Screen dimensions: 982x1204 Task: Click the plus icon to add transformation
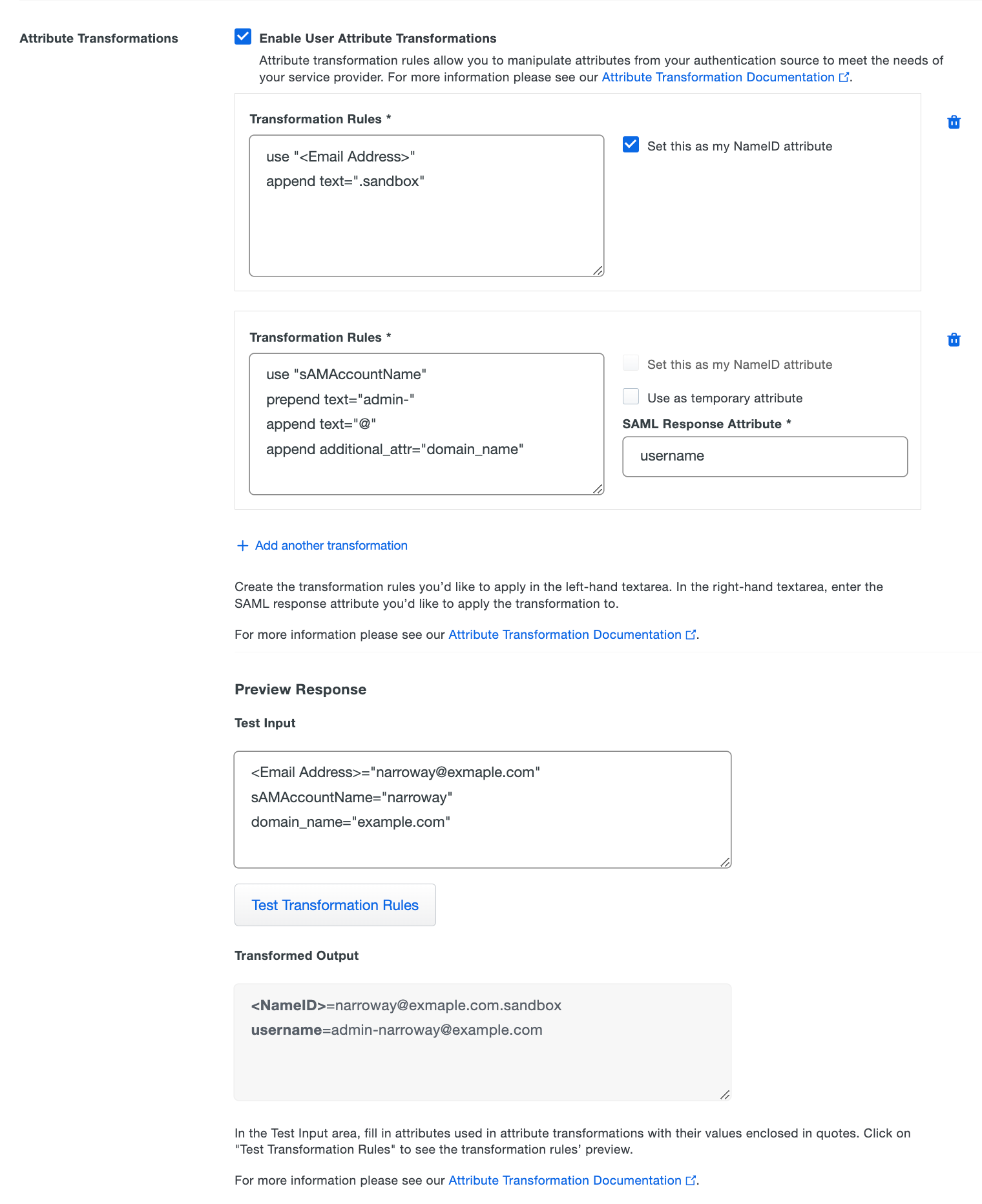[x=242, y=546]
